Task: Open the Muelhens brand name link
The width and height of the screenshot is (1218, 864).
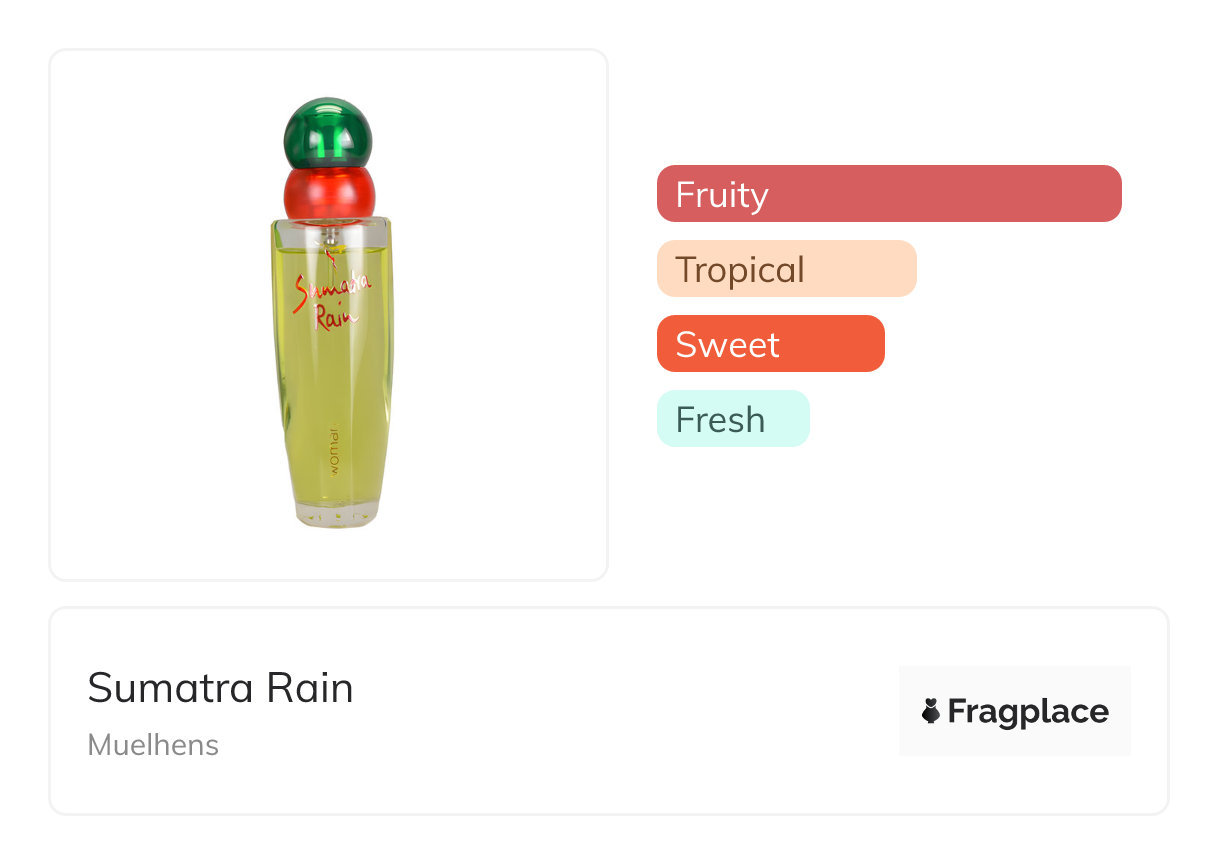Action: pos(153,745)
